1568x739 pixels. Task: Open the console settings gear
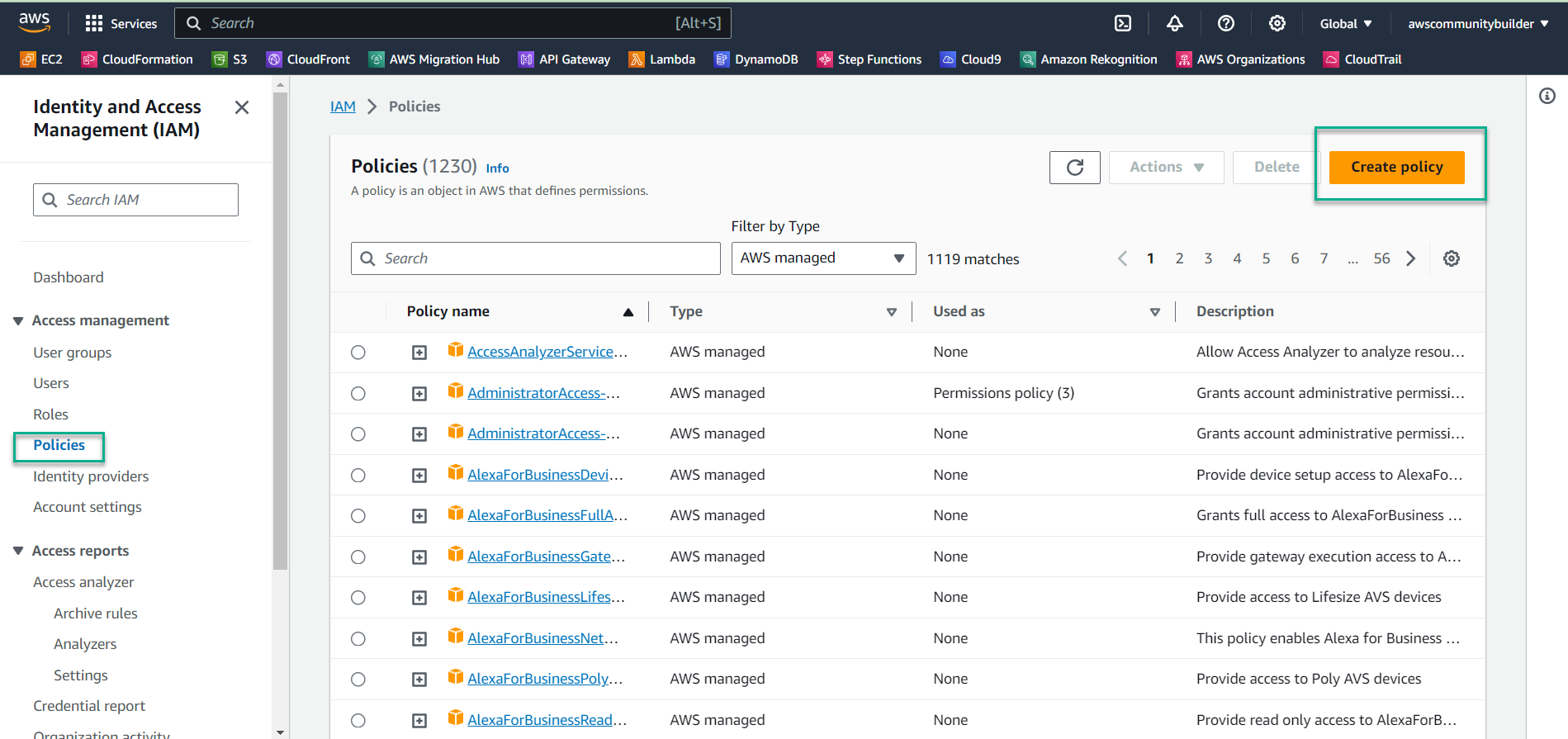[1277, 23]
